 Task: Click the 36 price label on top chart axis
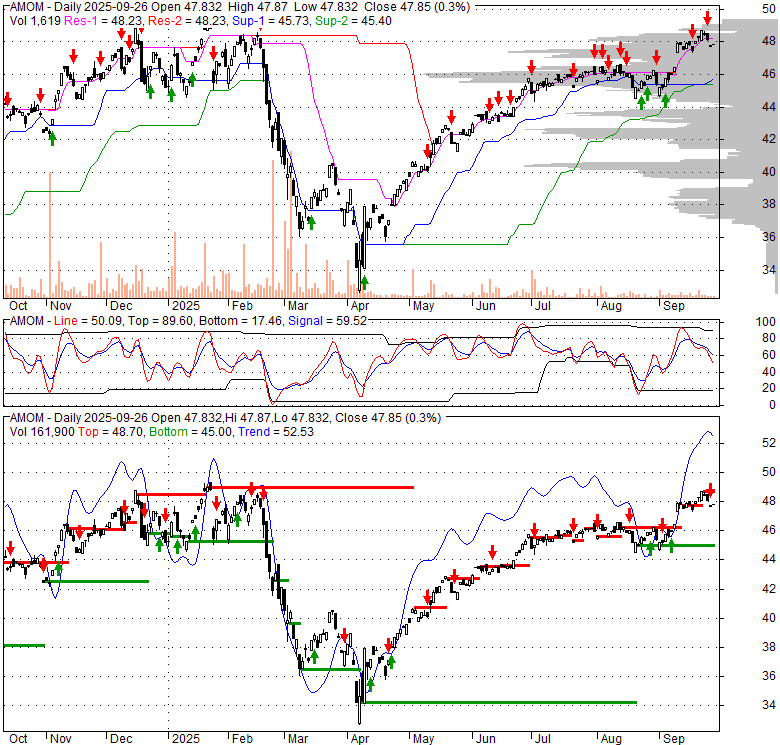pyautogui.click(x=769, y=237)
